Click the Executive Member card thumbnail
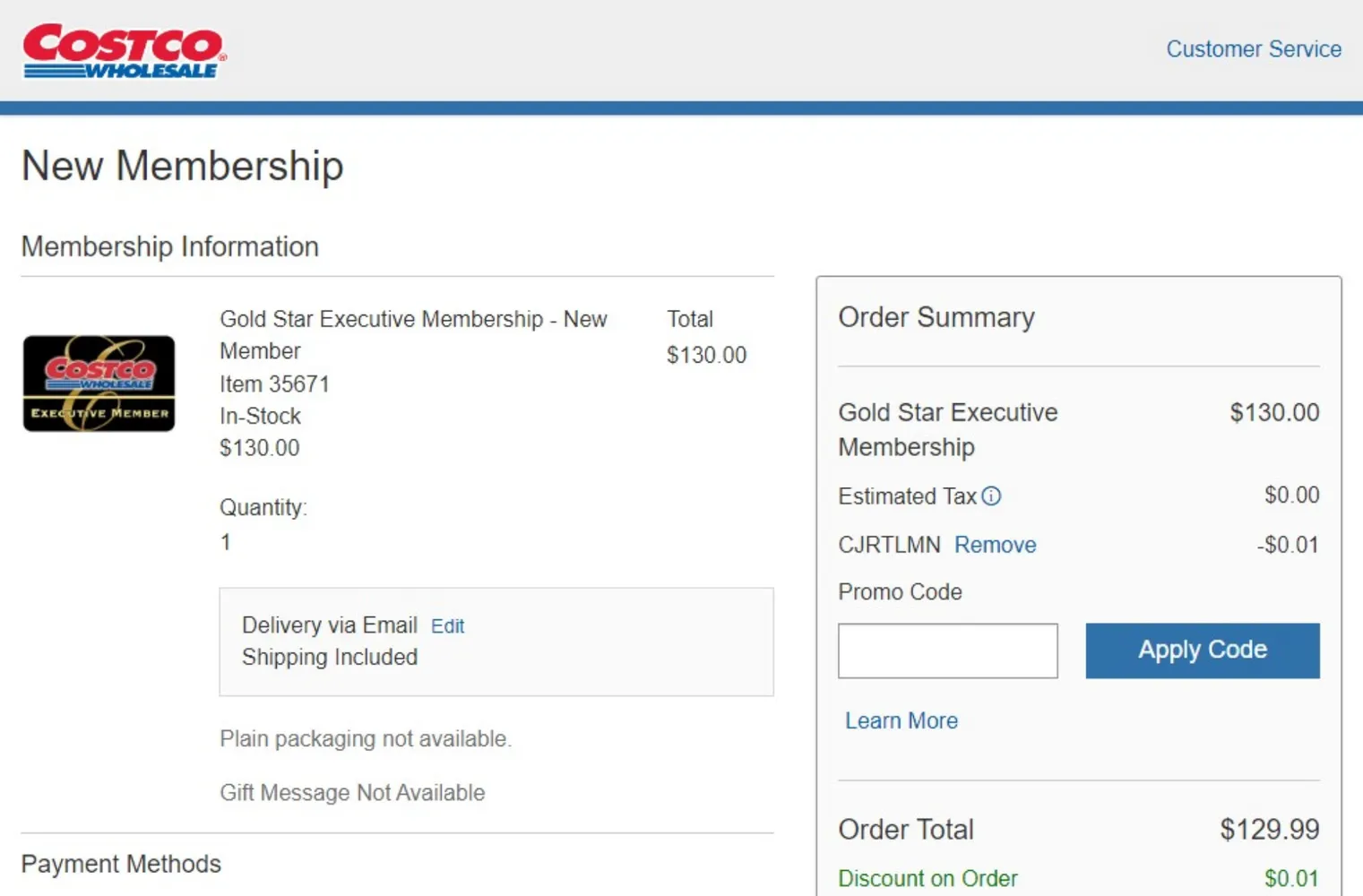1363x896 pixels. (x=99, y=383)
